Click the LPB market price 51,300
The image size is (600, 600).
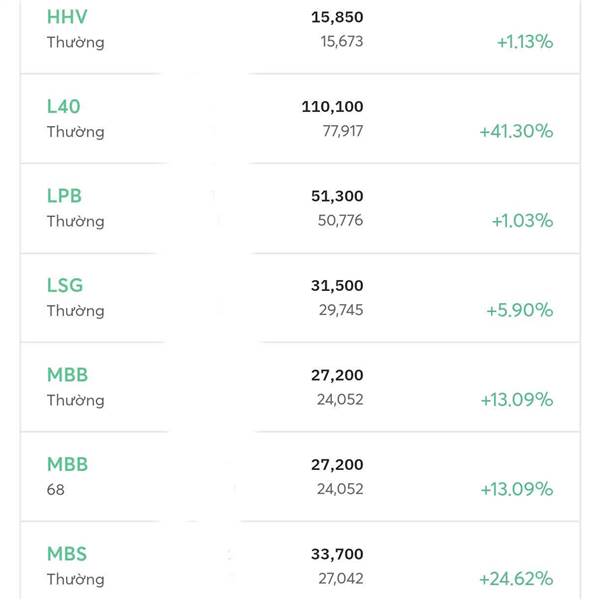click(x=337, y=196)
